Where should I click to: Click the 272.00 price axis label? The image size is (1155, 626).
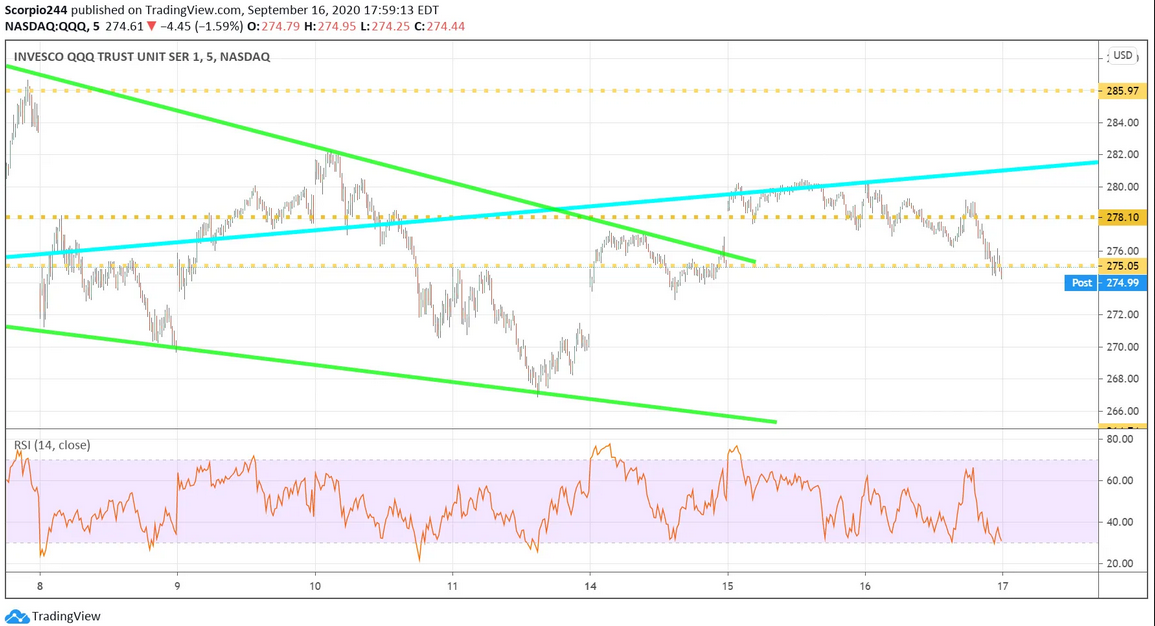(x=1122, y=314)
